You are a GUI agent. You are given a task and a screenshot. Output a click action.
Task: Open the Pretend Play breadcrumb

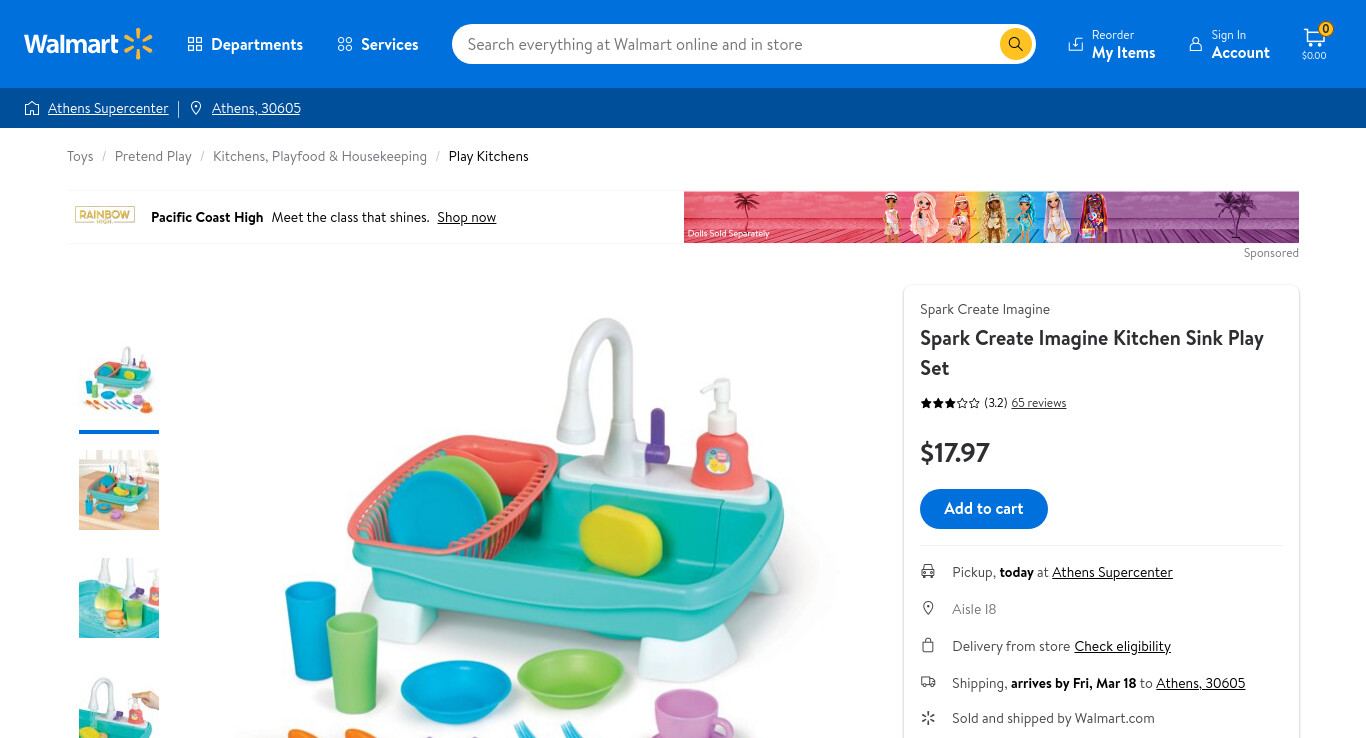153,156
